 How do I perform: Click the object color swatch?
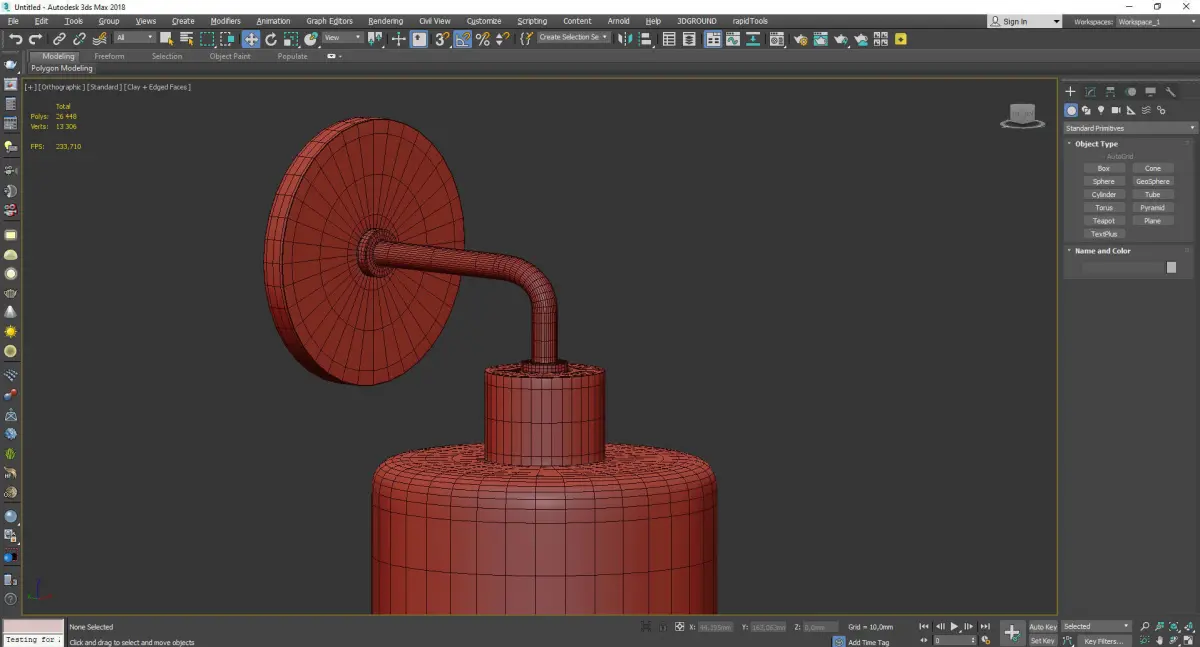(x=1171, y=268)
